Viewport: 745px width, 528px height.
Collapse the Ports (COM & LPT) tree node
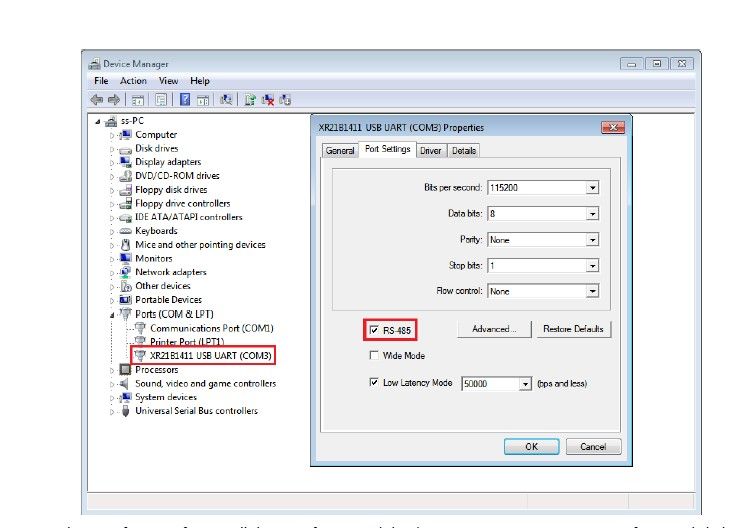[x=112, y=314]
